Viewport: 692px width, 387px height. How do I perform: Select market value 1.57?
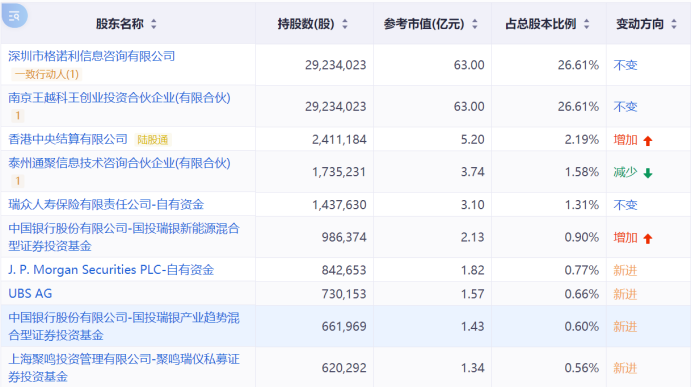473,294
